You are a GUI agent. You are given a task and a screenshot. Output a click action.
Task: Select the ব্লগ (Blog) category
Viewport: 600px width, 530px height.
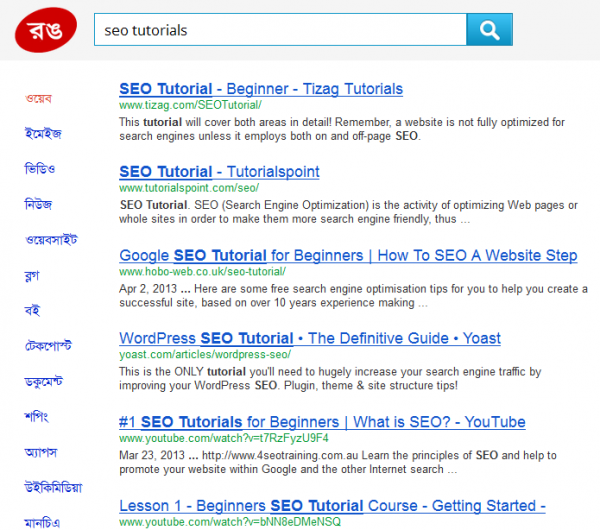coord(32,275)
